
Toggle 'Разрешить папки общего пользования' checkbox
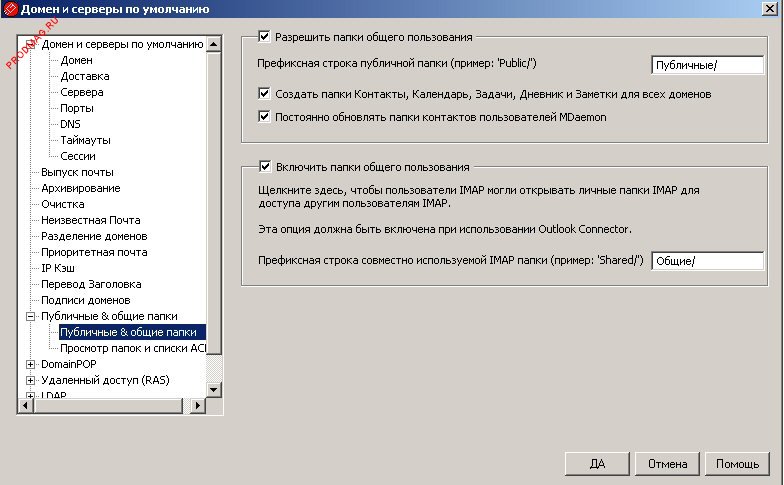point(265,37)
